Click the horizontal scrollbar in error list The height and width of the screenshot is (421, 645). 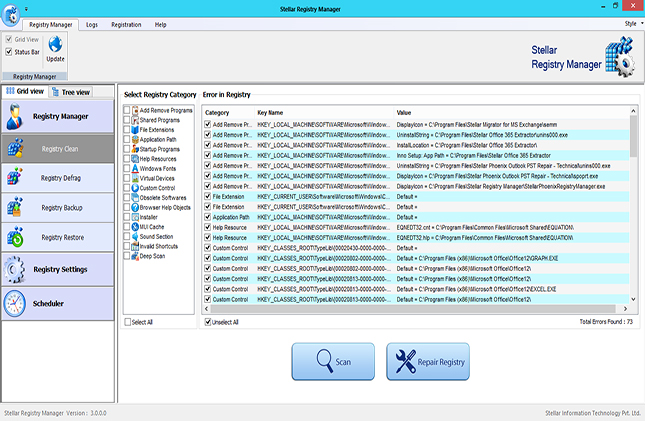point(413,309)
